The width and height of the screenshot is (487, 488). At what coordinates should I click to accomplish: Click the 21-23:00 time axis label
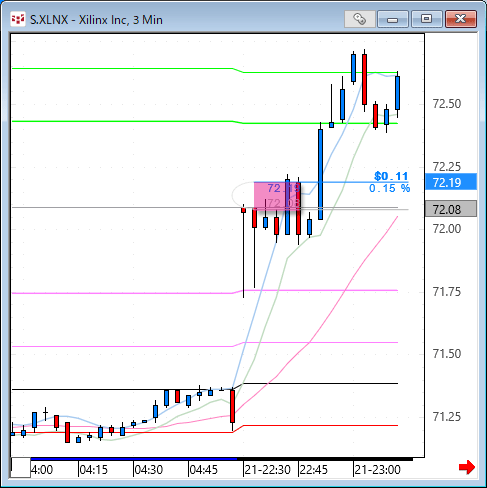point(377,470)
